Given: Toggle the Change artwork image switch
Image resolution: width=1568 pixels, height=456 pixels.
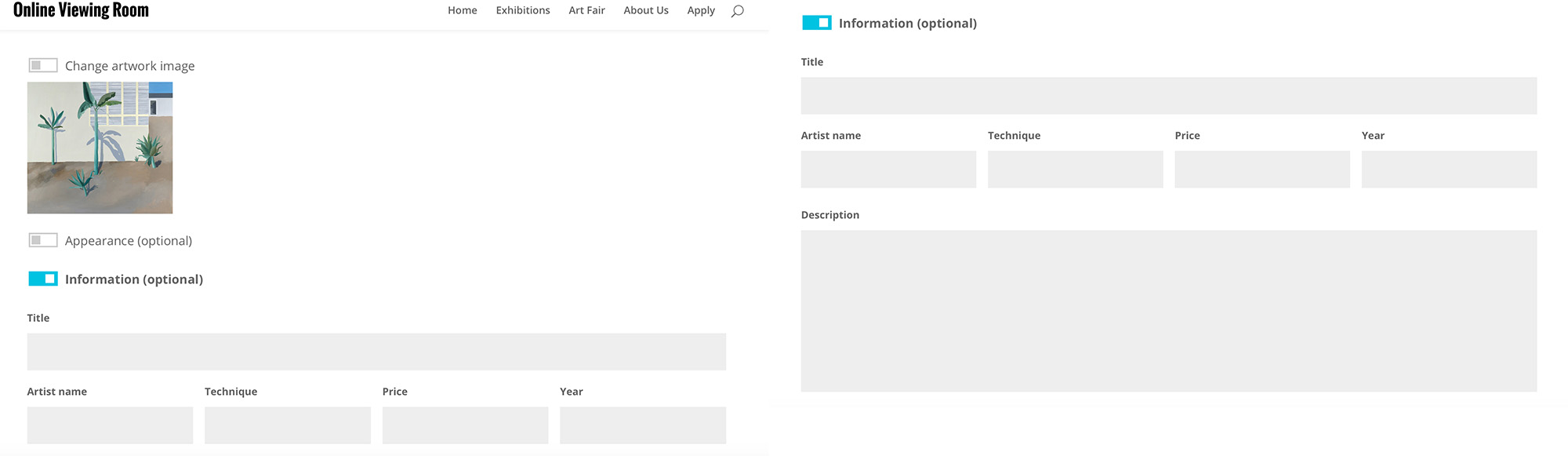Looking at the screenshot, I should click(43, 65).
